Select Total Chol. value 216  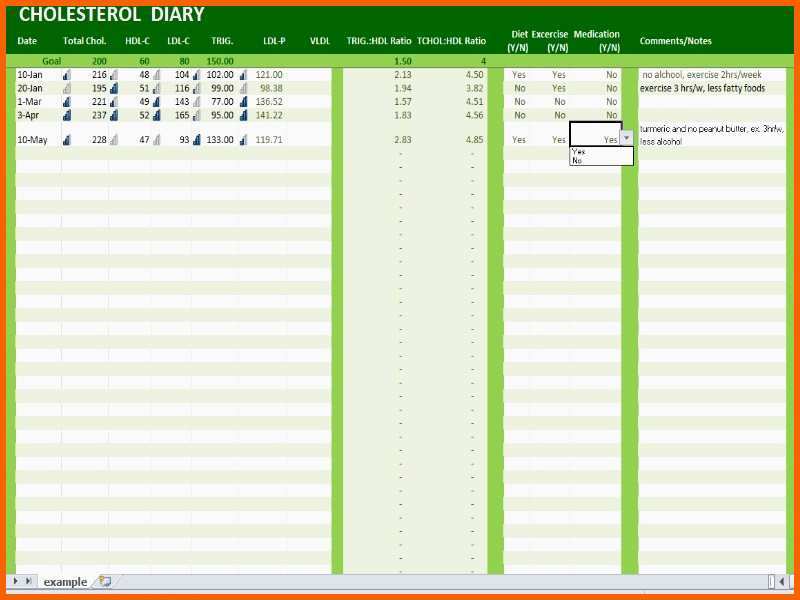(x=99, y=75)
